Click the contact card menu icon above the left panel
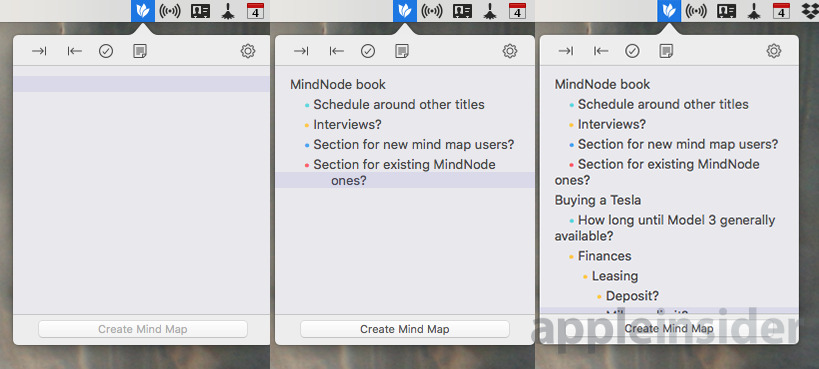This screenshot has width=819, height=369. (x=201, y=11)
